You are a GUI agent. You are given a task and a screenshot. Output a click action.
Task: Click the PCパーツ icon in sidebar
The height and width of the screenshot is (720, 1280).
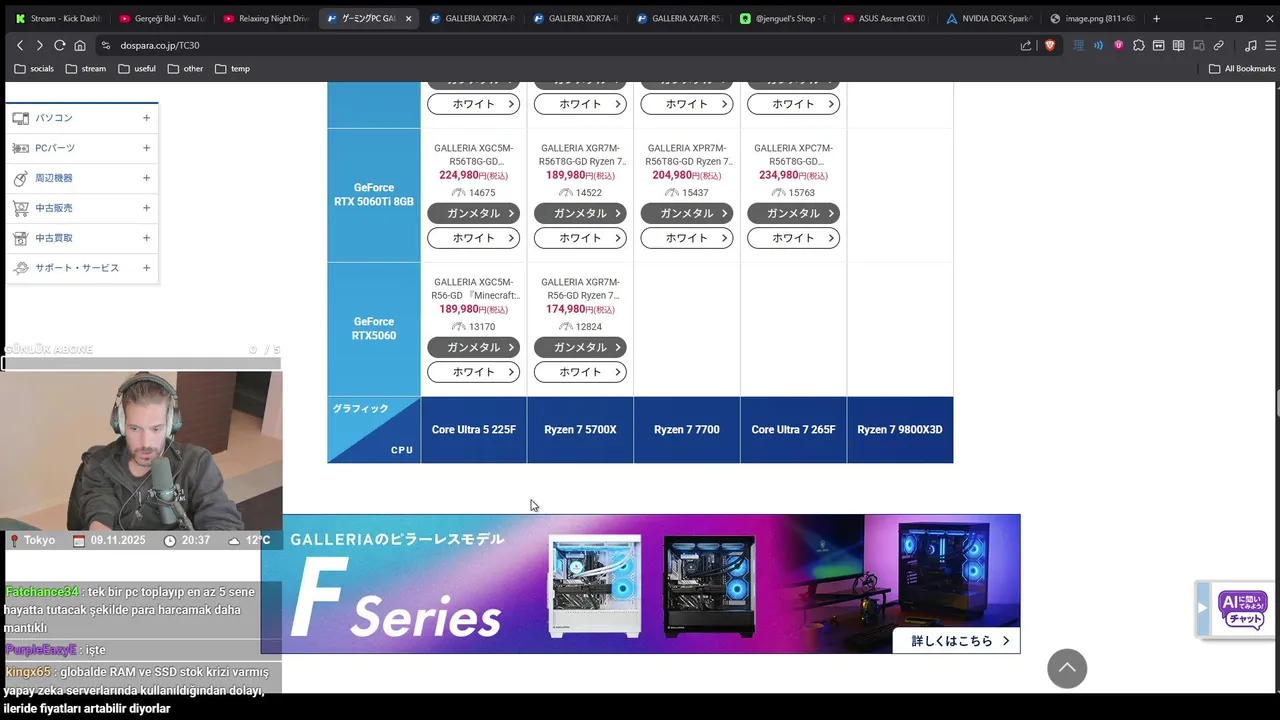click(x=20, y=148)
